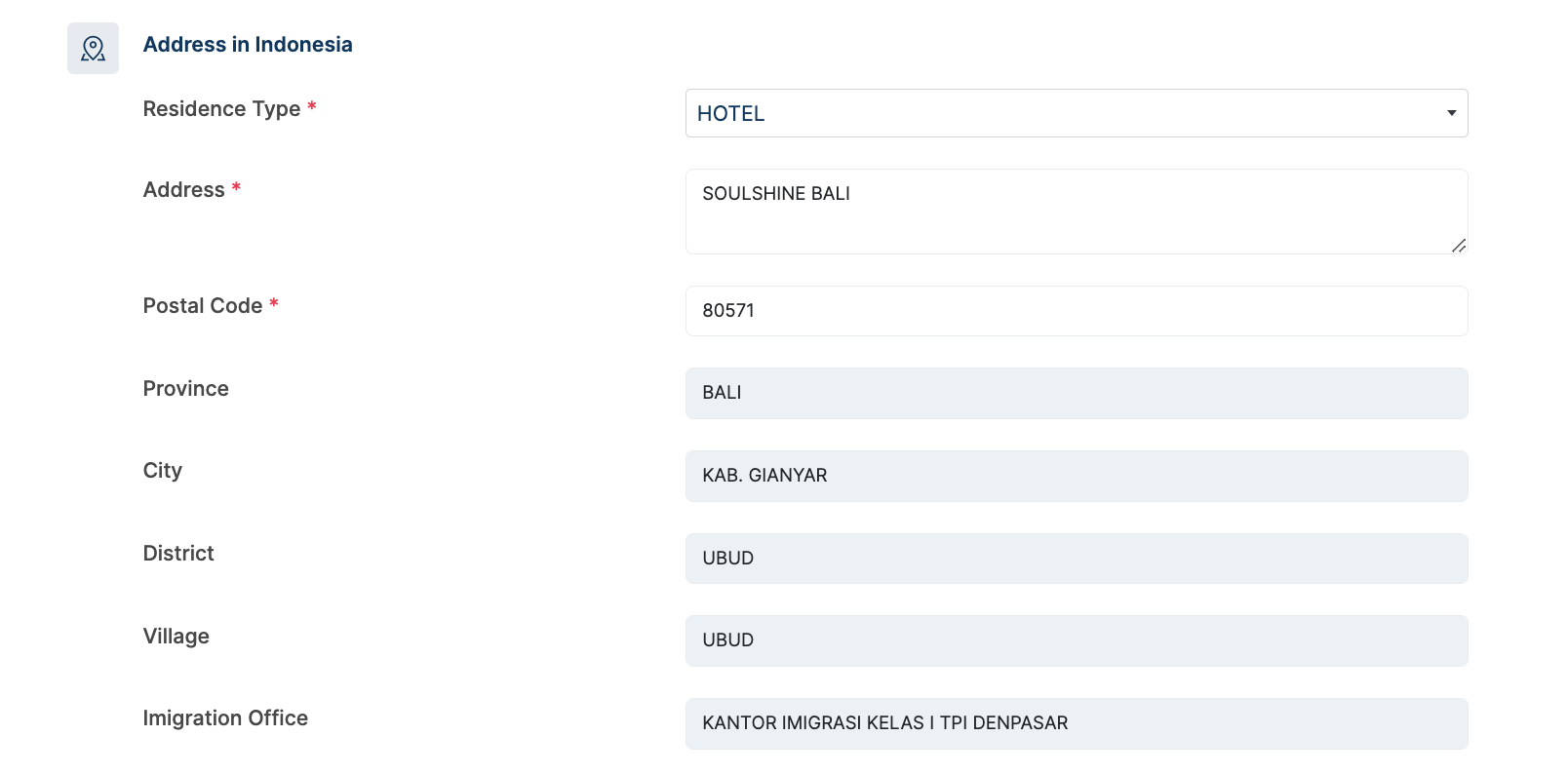Click the map pin location icon
The height and width of the screenshot is (775, 1568).
tap(93, 48)
